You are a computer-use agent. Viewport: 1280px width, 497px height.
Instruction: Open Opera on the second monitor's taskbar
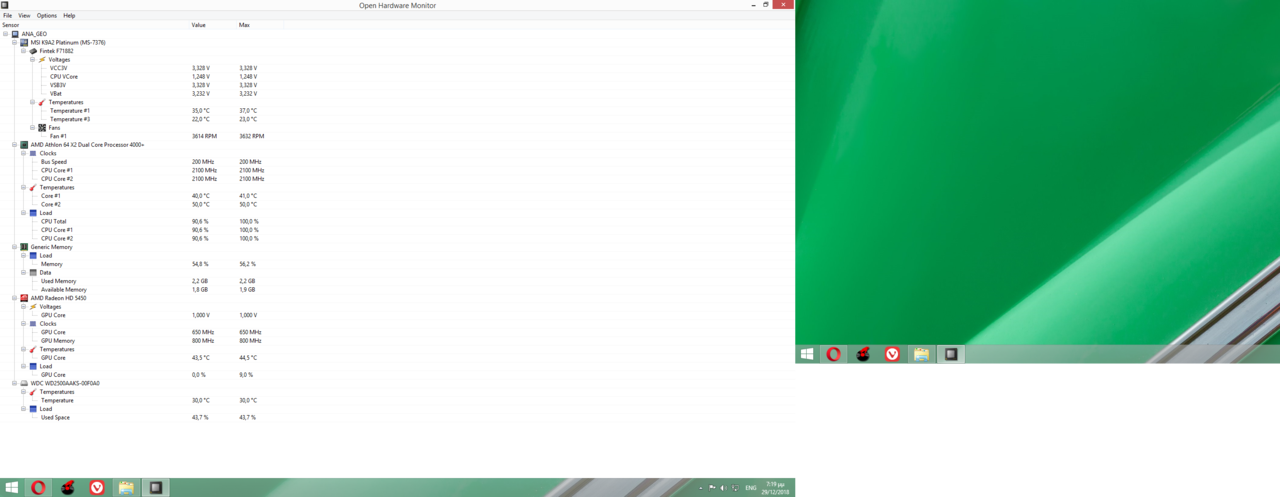tap(833, 354)
